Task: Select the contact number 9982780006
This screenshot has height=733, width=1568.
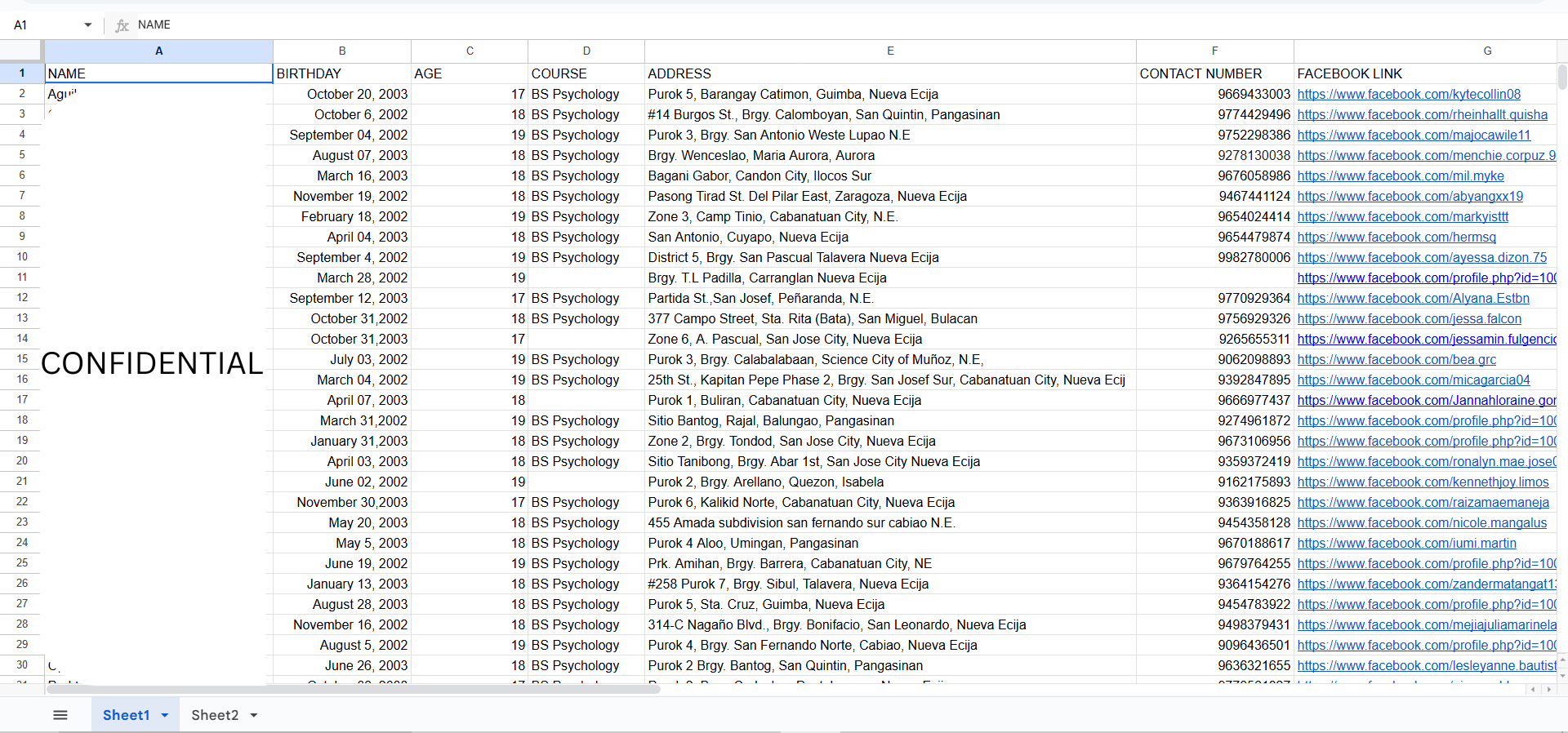Action: 1215,258
